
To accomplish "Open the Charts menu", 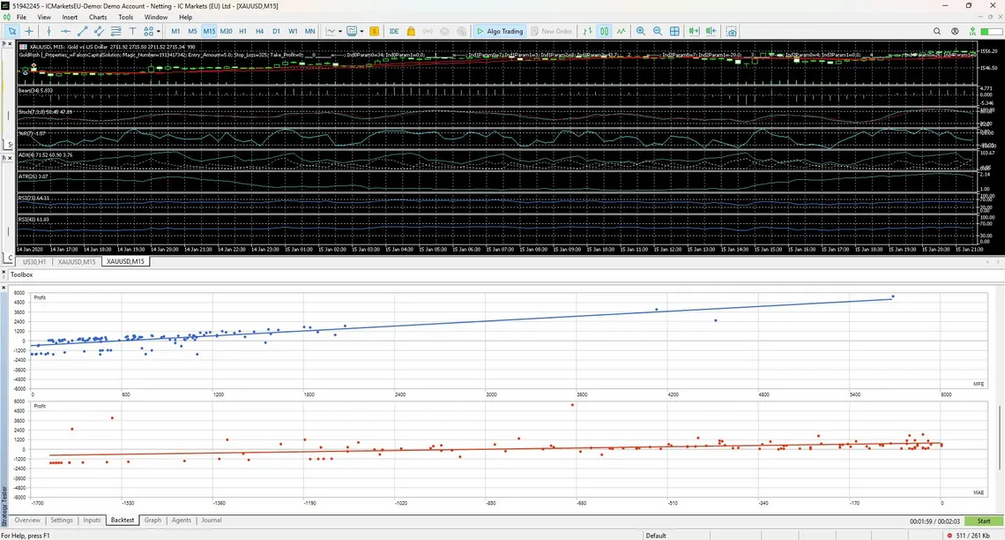I will [98, 17].
